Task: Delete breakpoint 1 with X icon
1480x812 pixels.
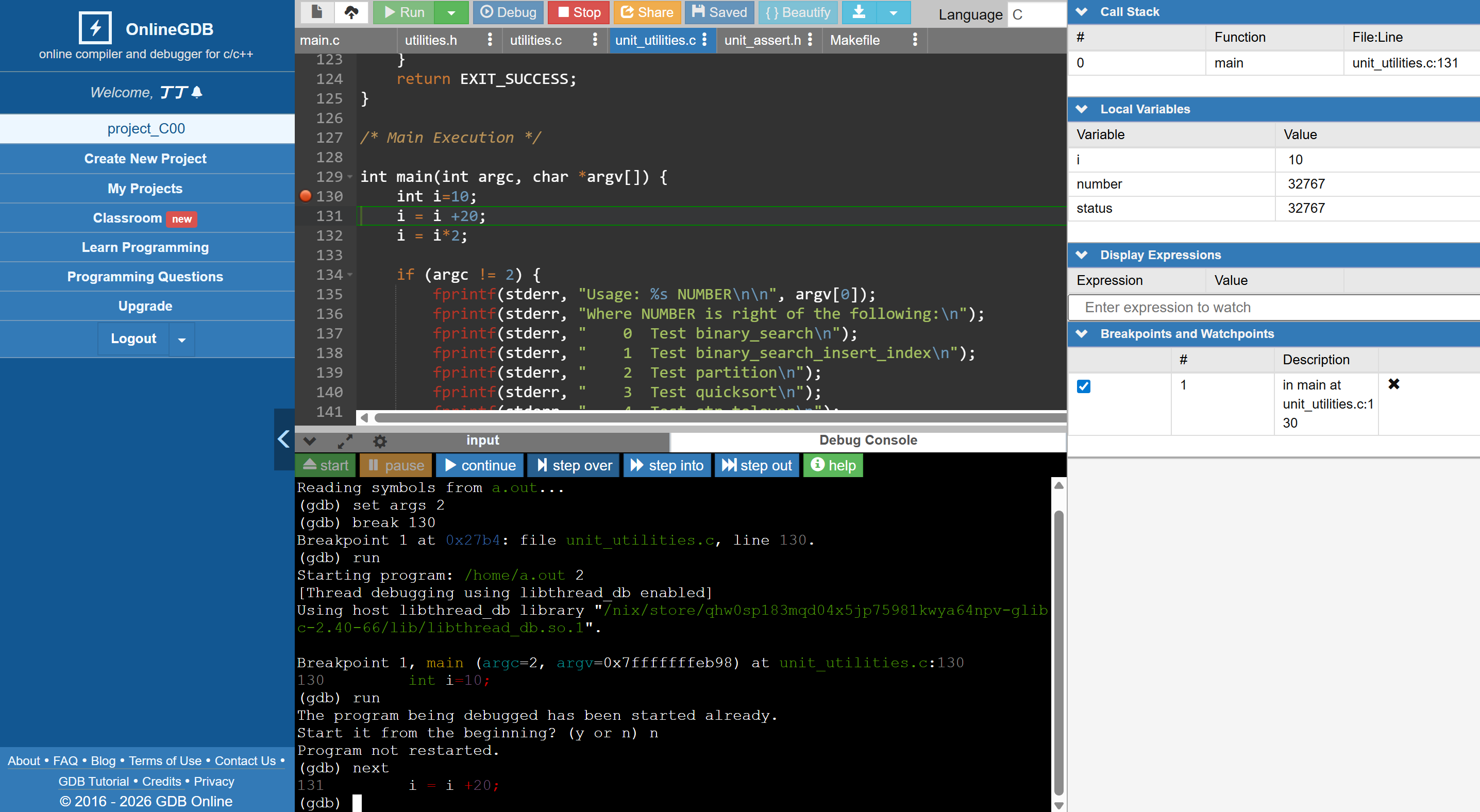Action: click(x=1393, y=384)
